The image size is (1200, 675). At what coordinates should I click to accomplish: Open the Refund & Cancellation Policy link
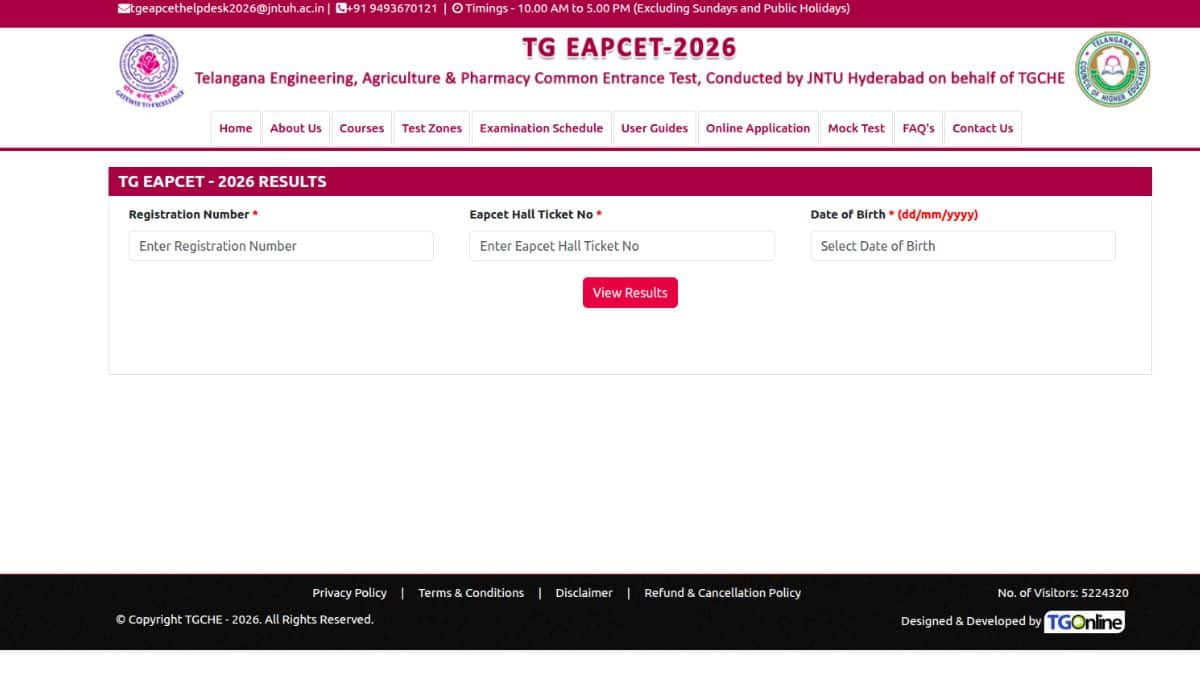tap(722, 593)
